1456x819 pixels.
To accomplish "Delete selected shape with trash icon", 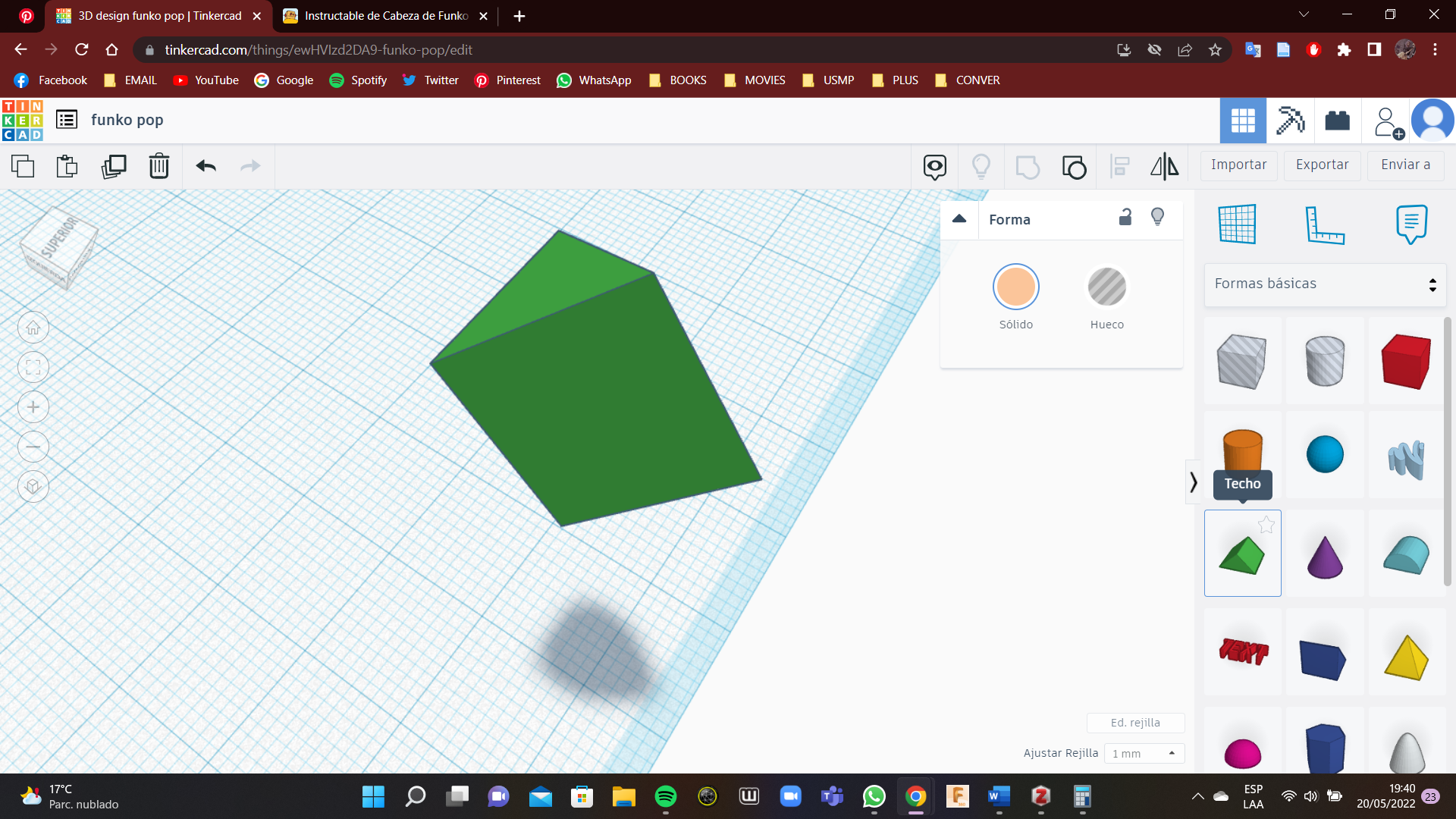I will pyautogui.click(x=158, y=166).
